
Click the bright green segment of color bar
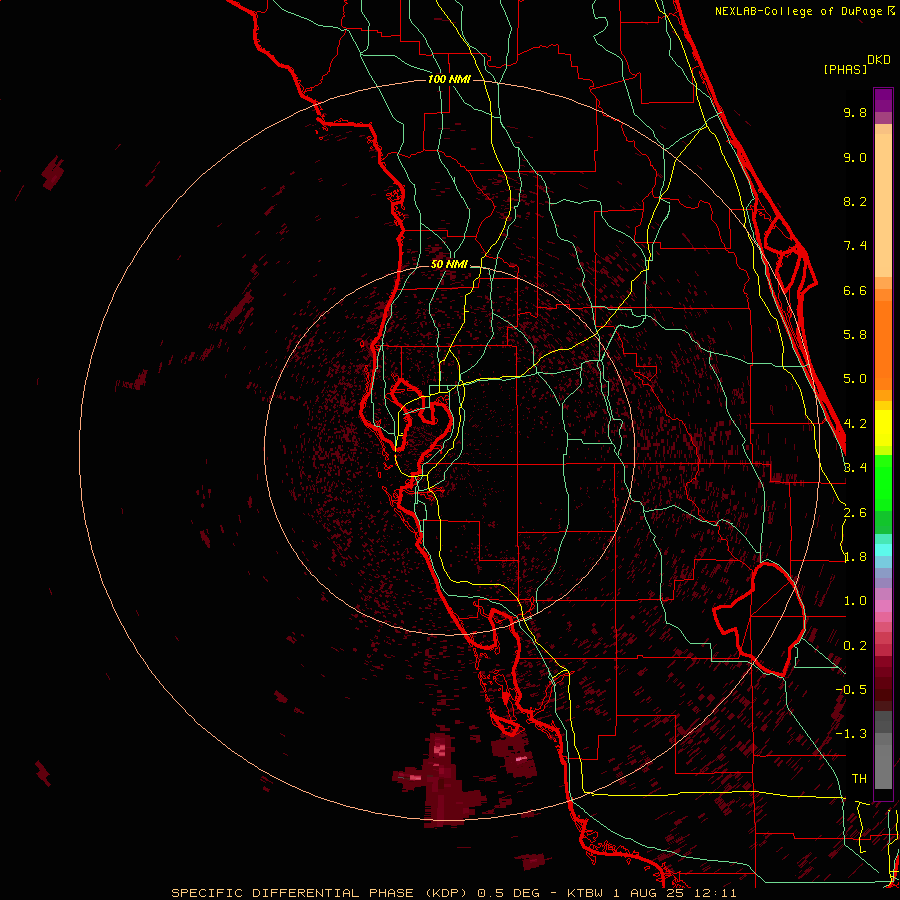(883, 482)
